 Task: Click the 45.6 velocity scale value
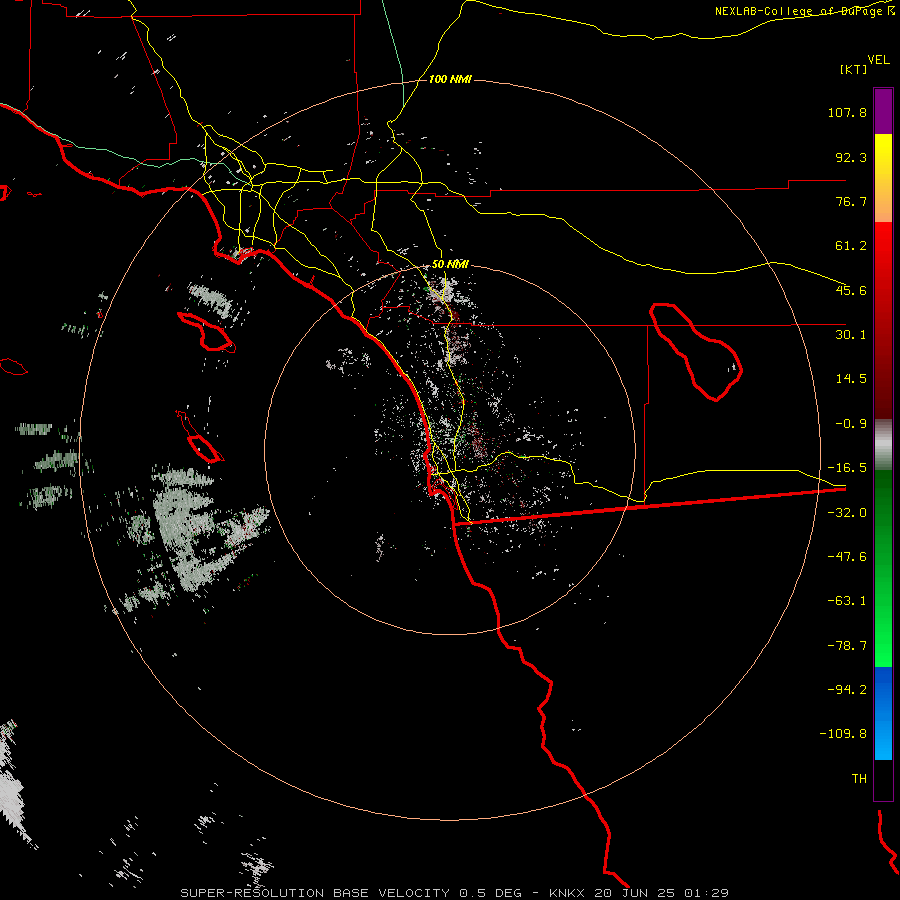pyautogui.click(x=851, y=290)
